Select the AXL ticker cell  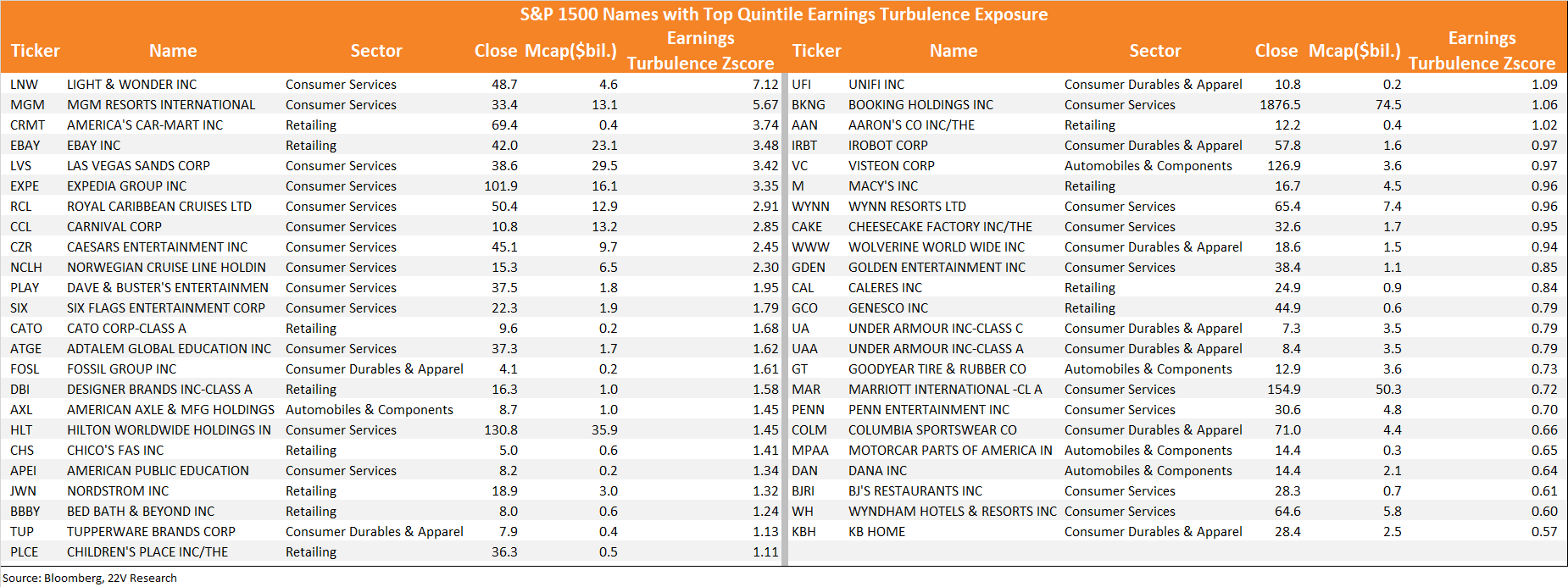[x=21, y=410]
